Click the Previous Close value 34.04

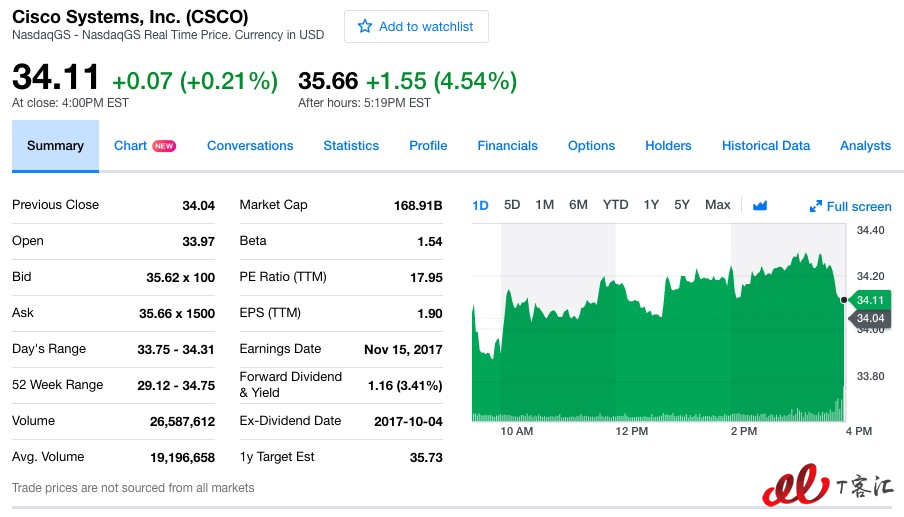[198, 205]
